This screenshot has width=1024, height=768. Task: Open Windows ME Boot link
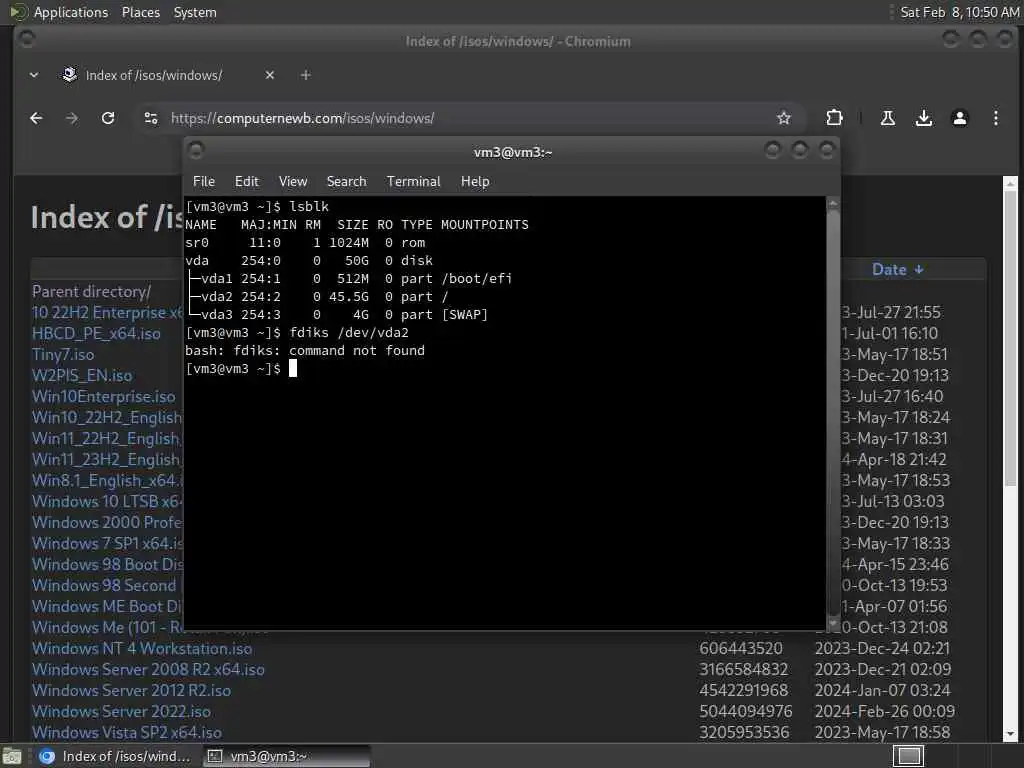[x=107, y=606]
